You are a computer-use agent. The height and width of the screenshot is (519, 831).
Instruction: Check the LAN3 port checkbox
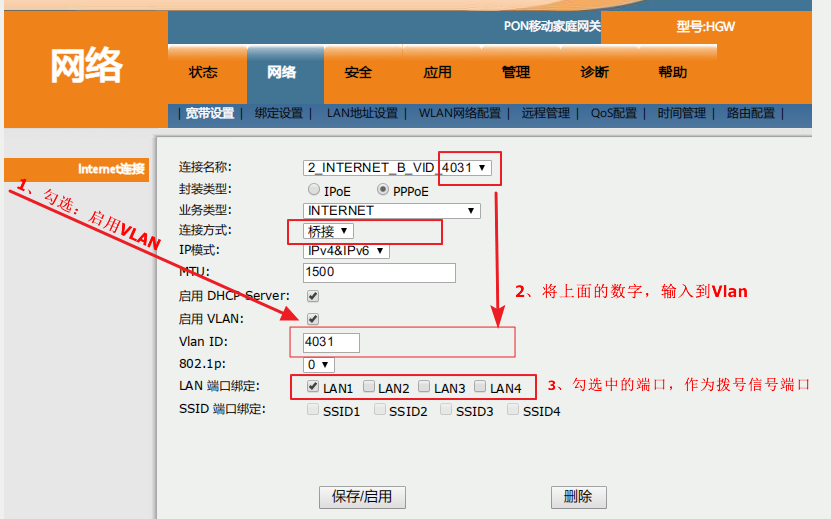[x=424, y=386]
